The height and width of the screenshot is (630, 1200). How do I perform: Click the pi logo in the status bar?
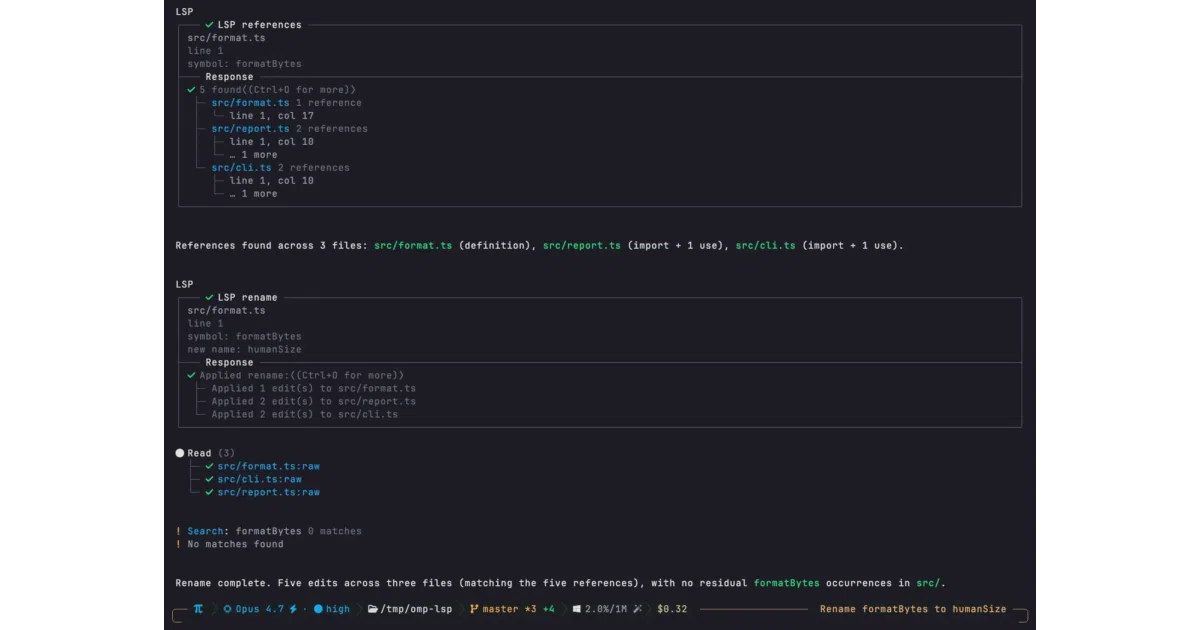click(x=198, y=608)
